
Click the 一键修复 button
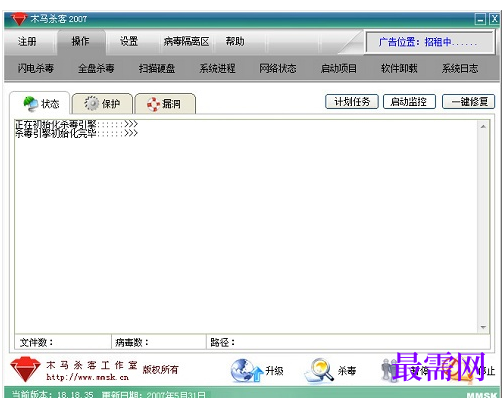[x=468, y=102]
